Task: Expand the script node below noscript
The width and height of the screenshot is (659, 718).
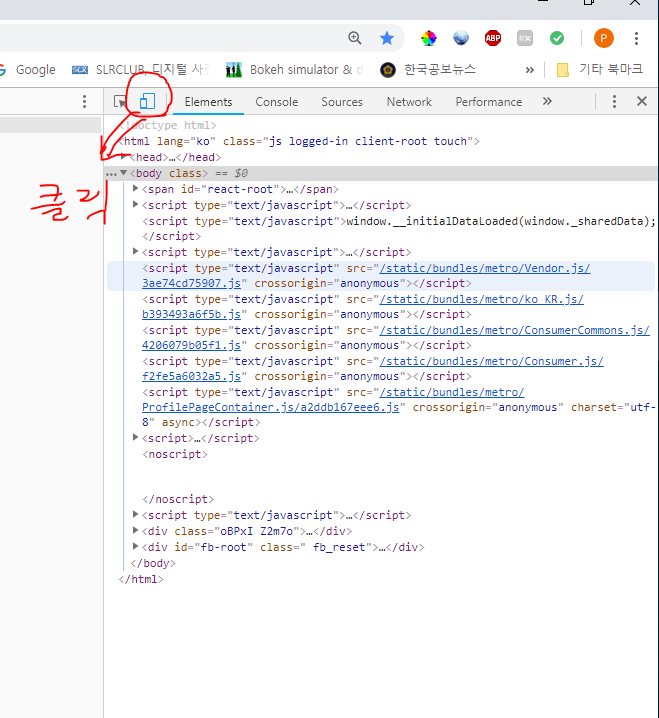Action: click(x=136, y=514)
